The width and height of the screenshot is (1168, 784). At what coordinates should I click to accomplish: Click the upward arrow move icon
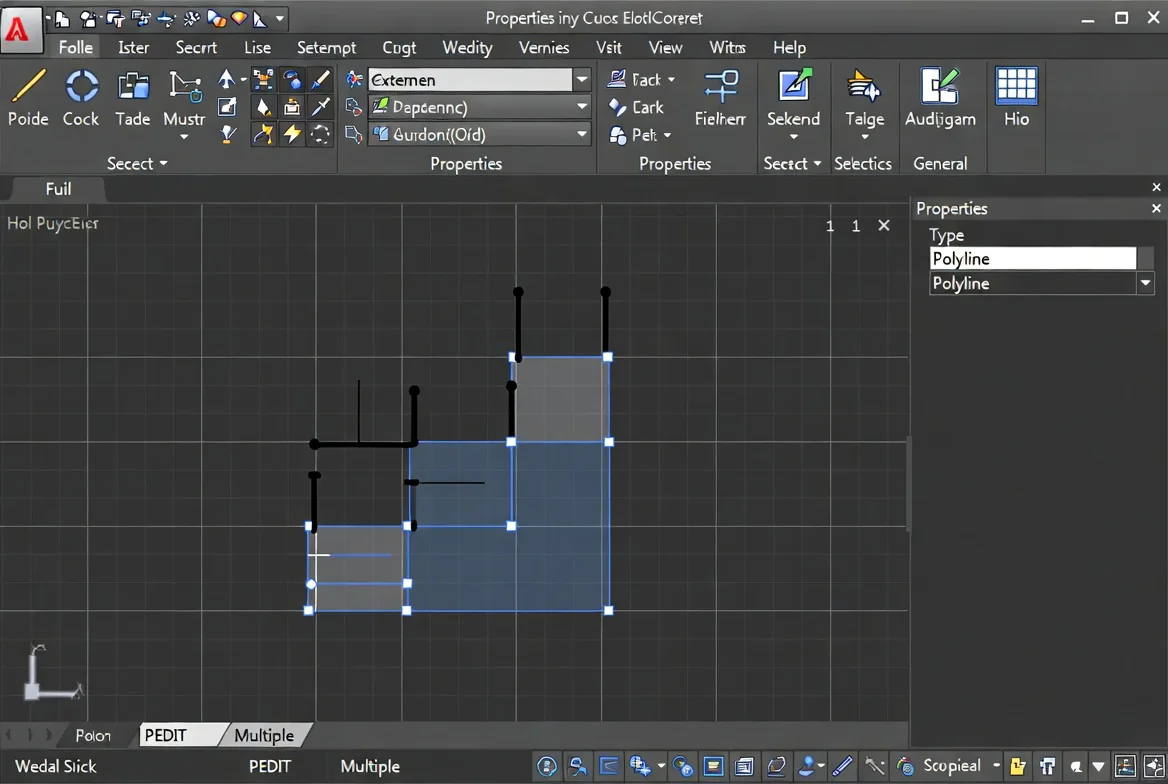coord(226,78)
